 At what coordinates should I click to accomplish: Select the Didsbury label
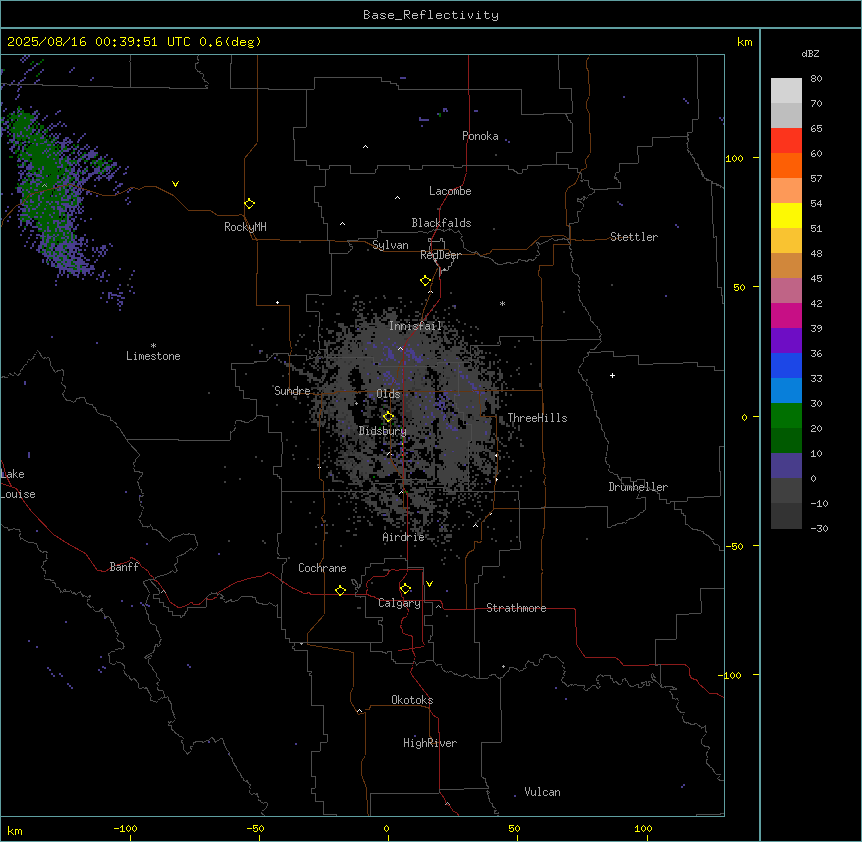click(383, 431)
